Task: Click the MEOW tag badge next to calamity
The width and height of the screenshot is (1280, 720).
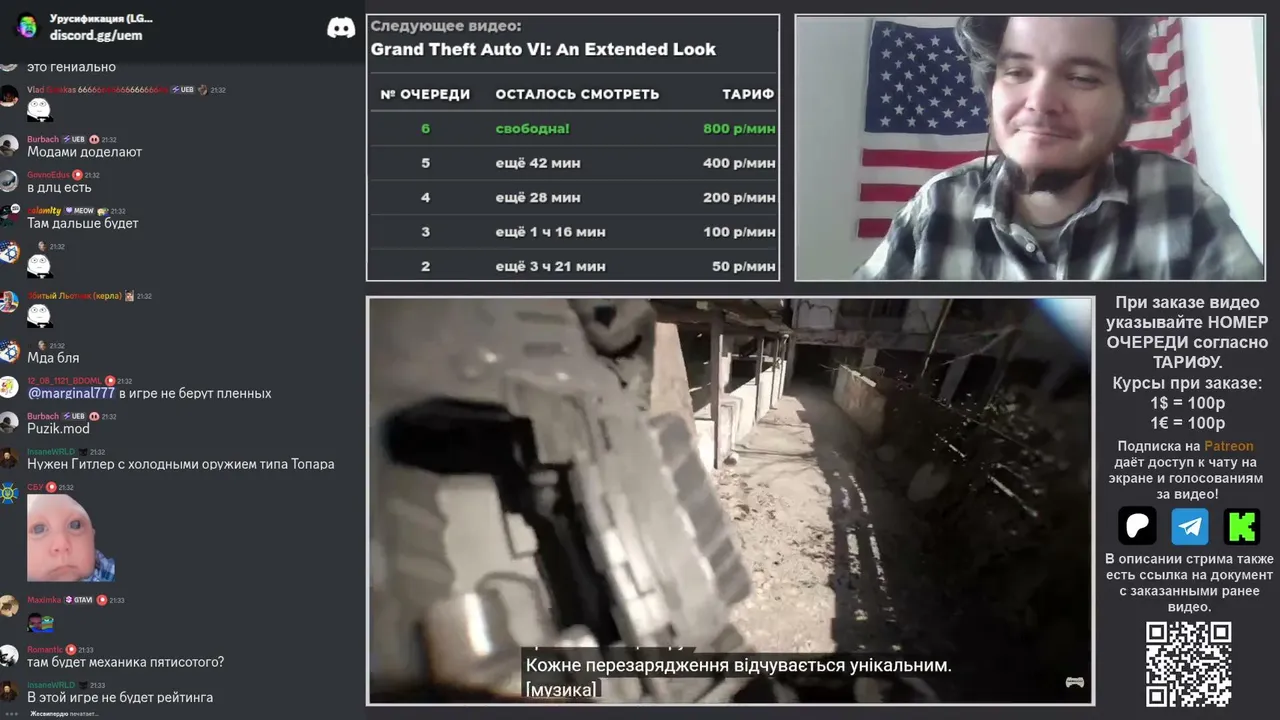Action: [x=79, y=211]
